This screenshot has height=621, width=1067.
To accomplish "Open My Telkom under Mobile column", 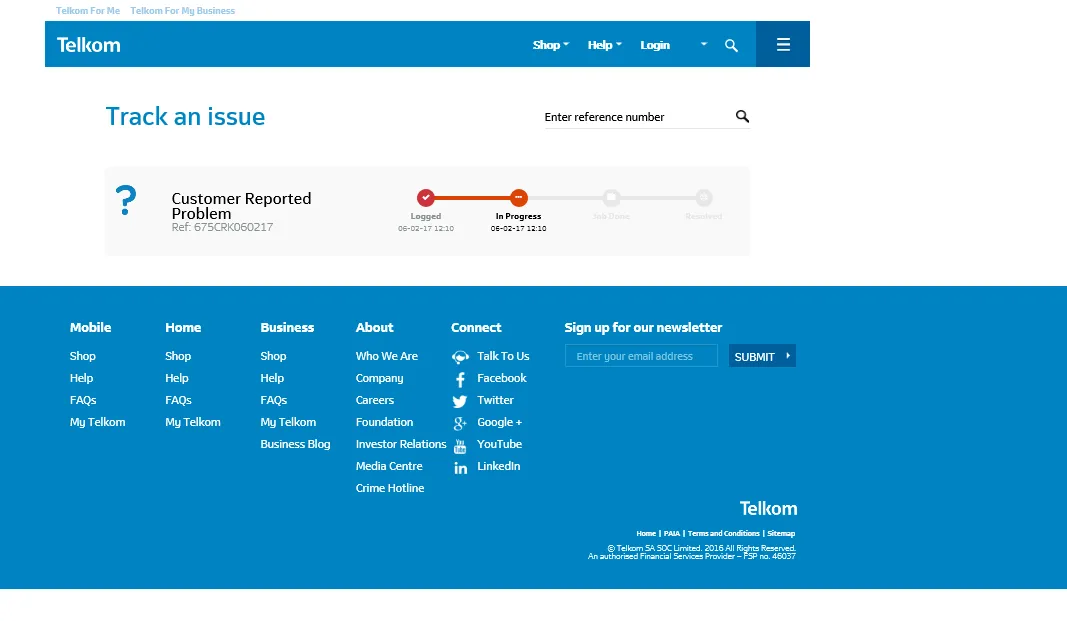I will click(97, 422).
